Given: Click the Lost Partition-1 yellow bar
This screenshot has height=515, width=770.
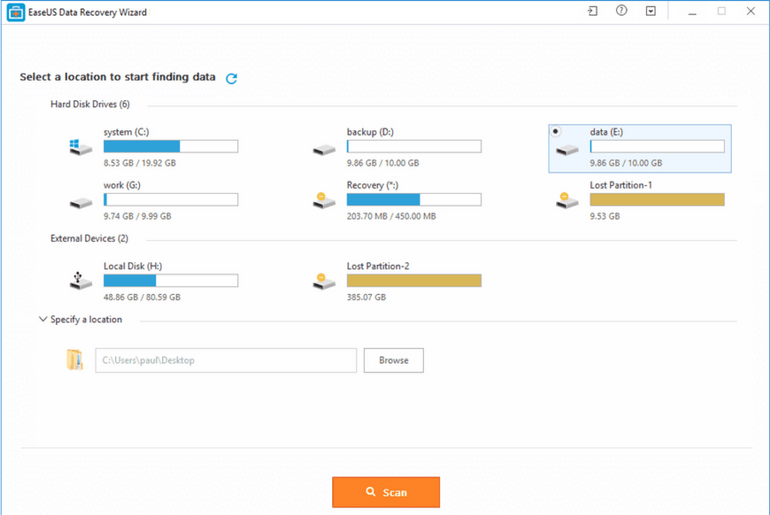Looking at the screenshot, I should [657, 199].
